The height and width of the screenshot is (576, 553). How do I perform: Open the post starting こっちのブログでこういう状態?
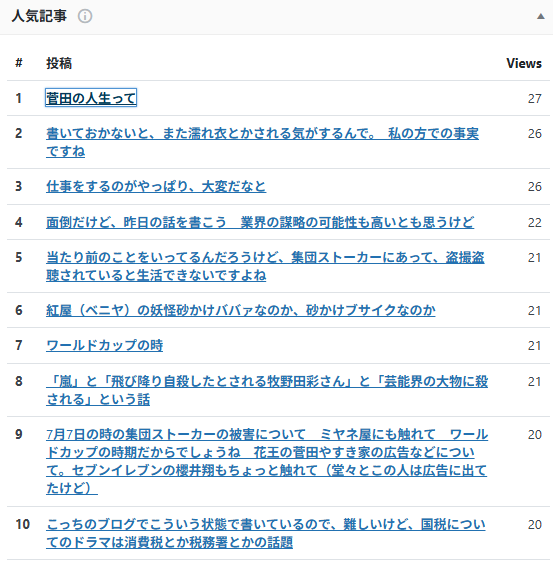266,533
